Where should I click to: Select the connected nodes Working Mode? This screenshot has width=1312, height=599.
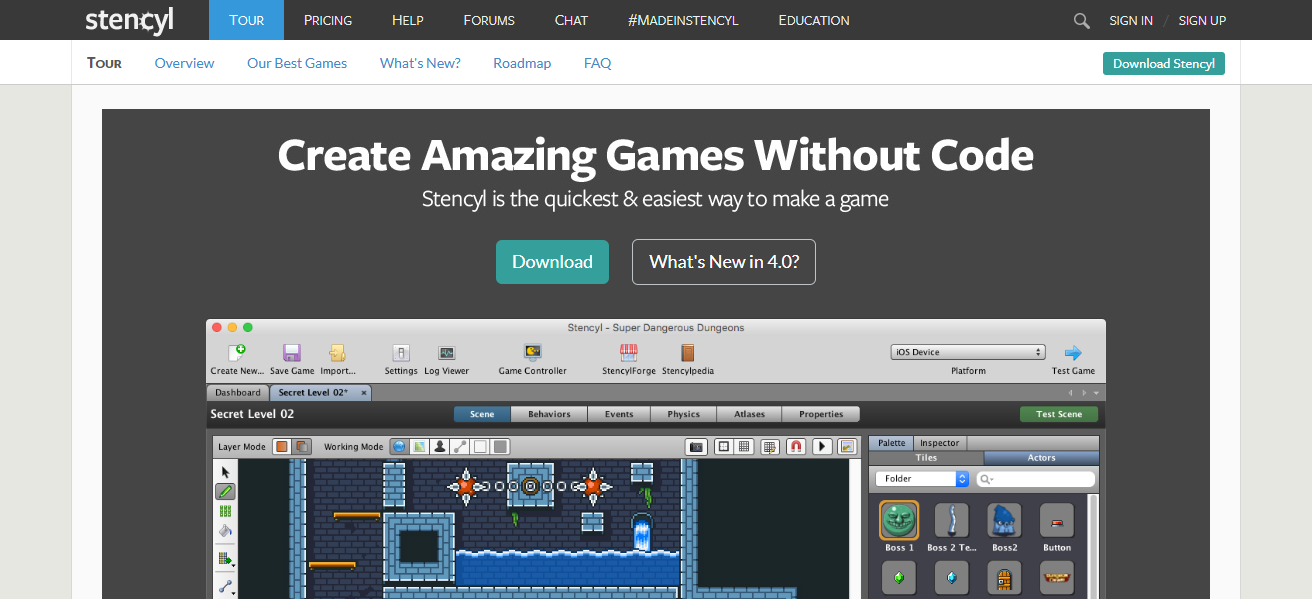[460, 446]
